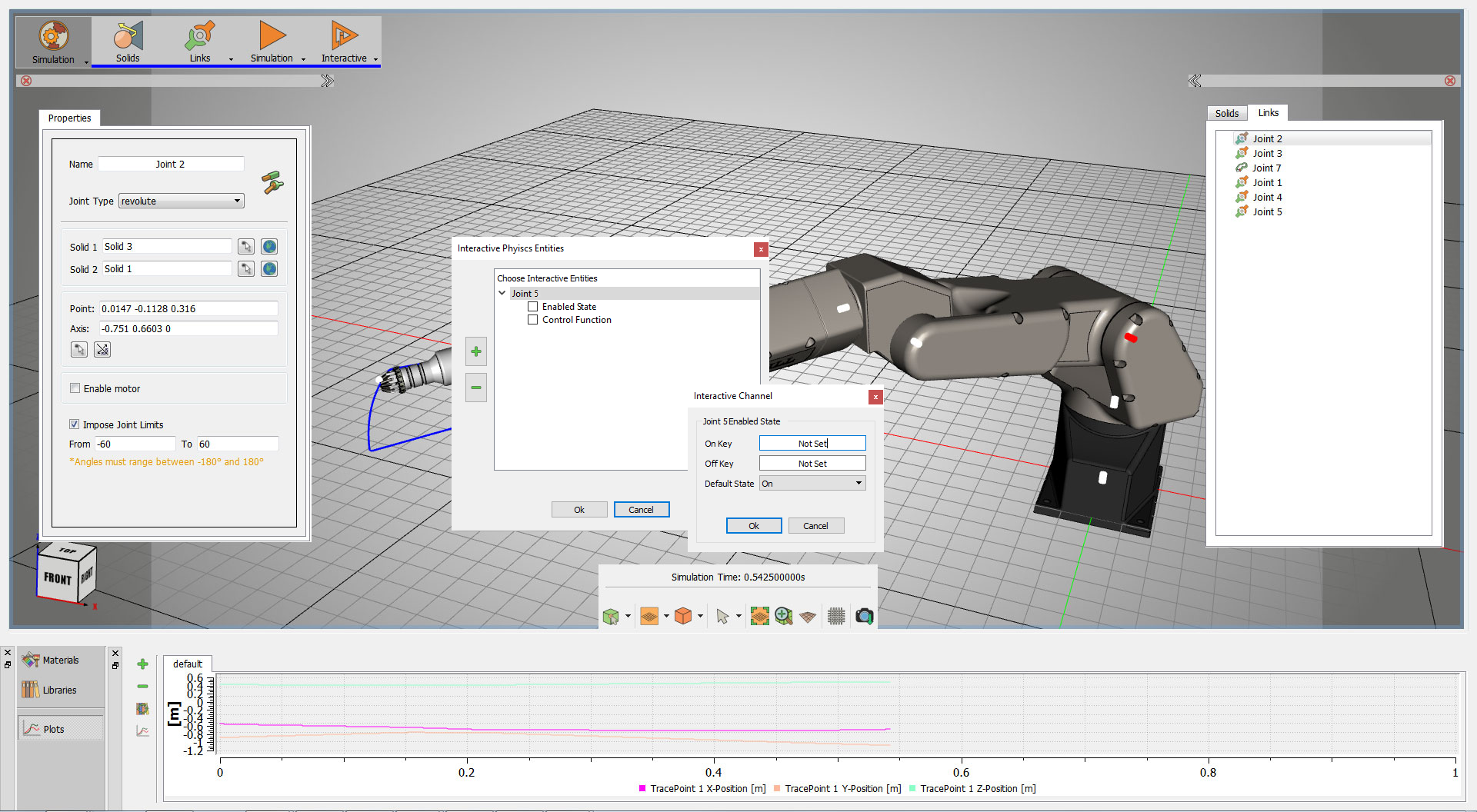Select the Solids toolbar icon
The height and width of the screenshot is (812, 1477).
(128, 35)
